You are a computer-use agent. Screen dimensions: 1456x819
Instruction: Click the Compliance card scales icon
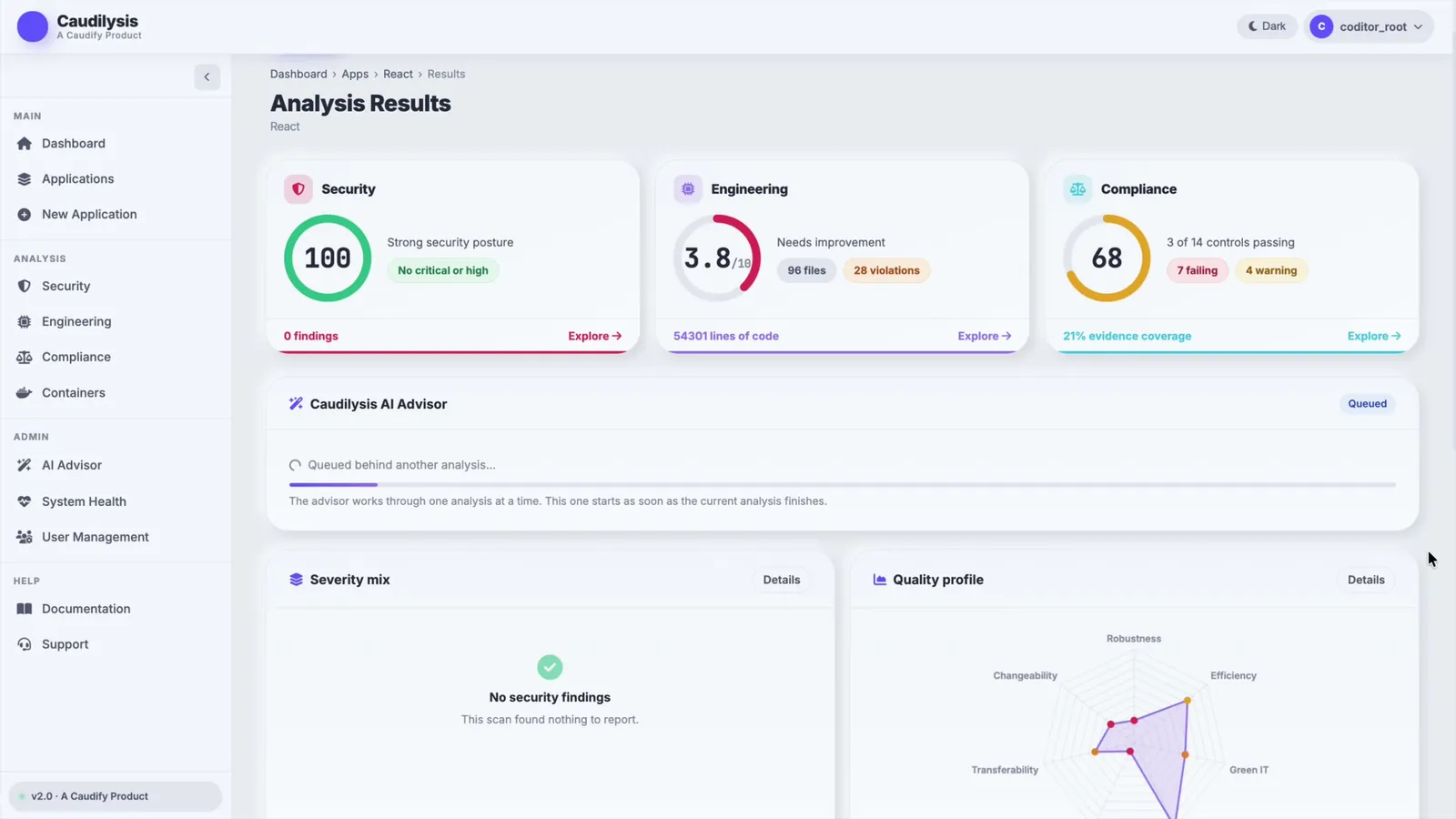click(x=1077, y=189)
